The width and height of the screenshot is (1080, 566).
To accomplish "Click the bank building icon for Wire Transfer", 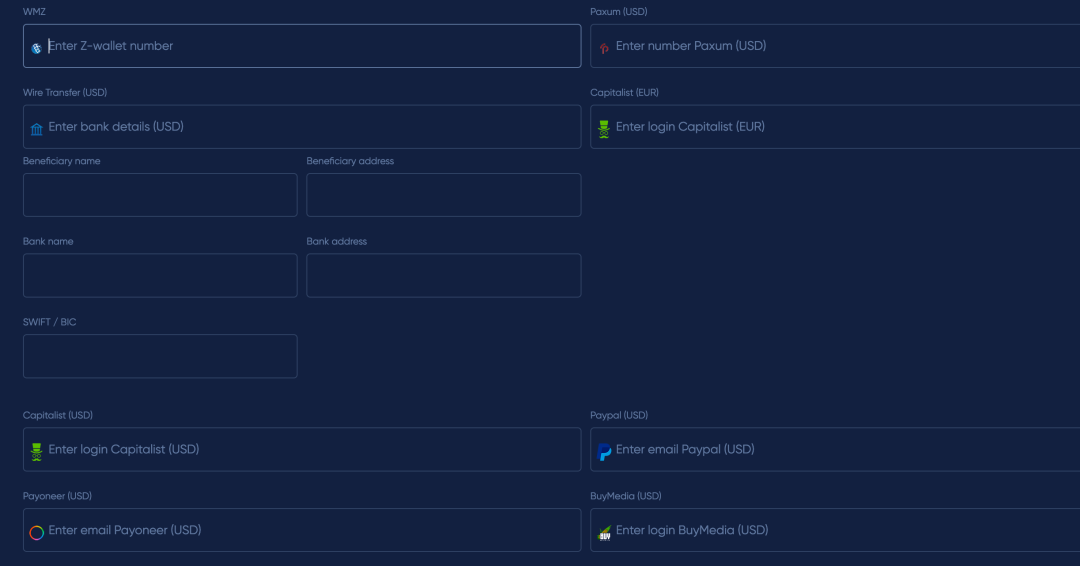I will 37,128.
